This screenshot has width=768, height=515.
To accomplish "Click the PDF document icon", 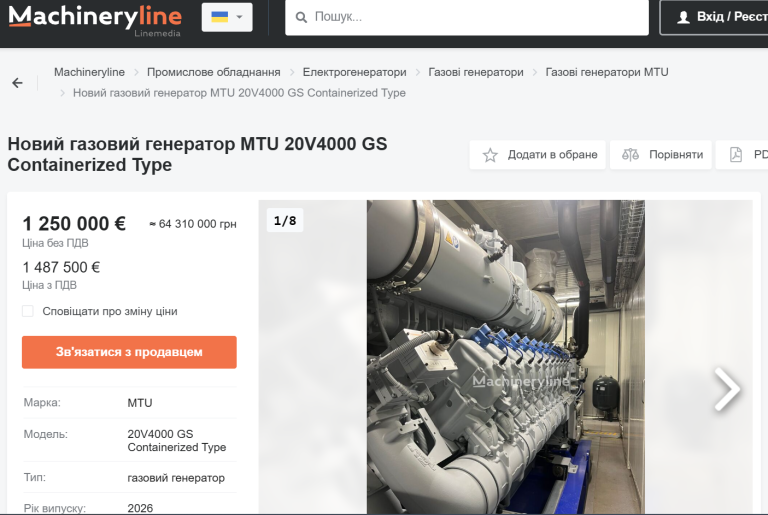I will coord(736,155).
